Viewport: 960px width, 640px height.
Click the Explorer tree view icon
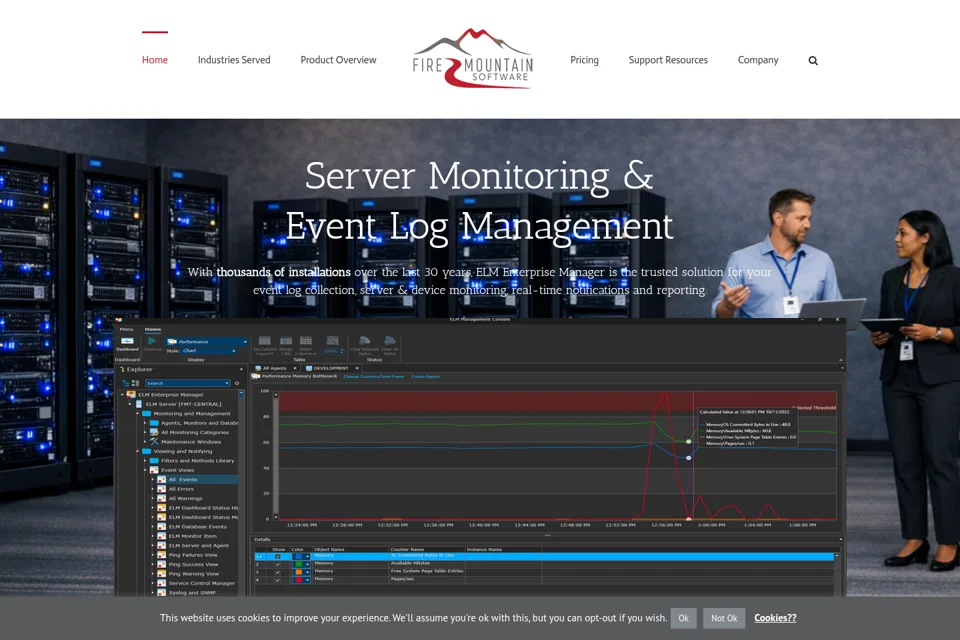point(126,383)
